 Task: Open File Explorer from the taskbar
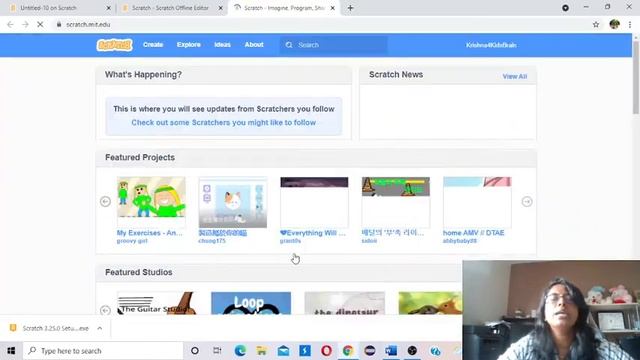pos(262,351)
